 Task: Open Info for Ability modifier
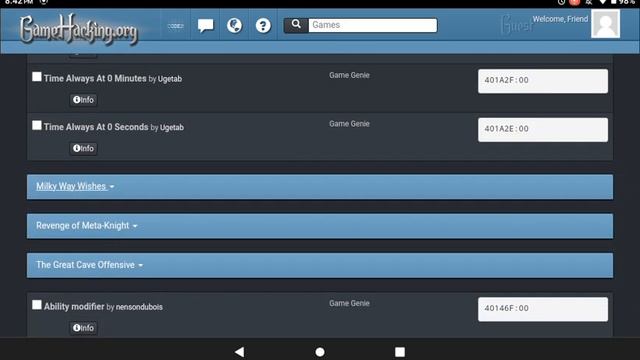coord(83,328)
